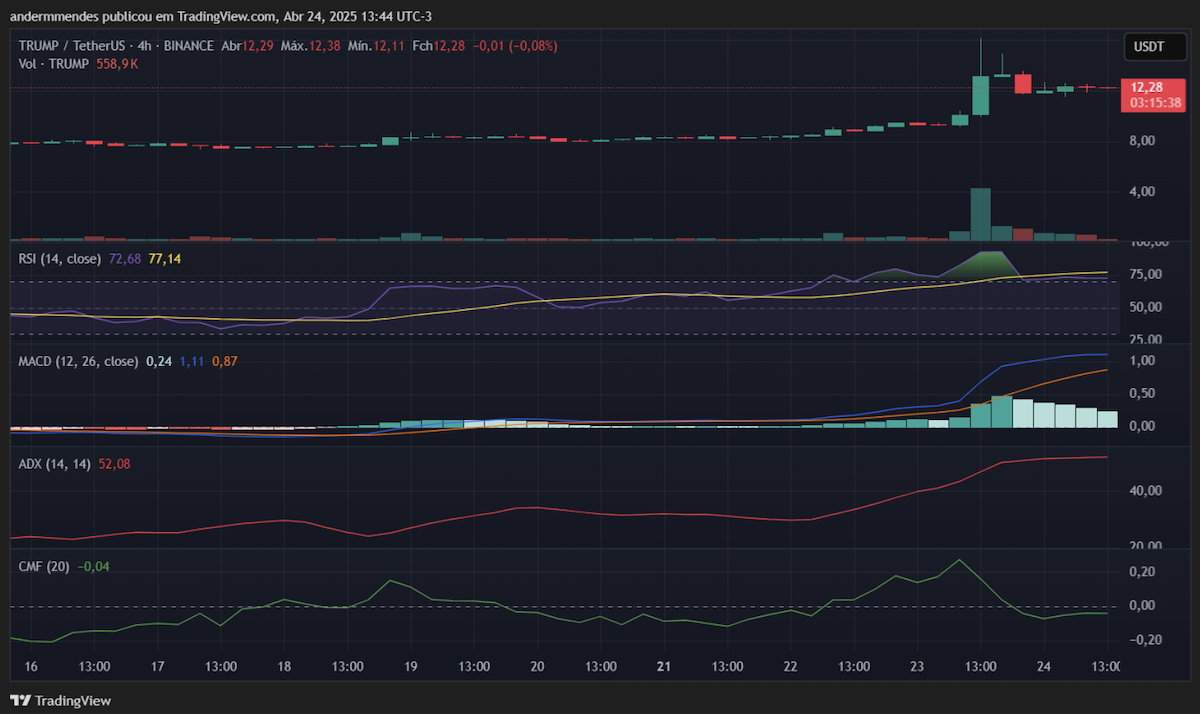
Task: Click the 4,00 price axis label
Action: [x=1142, y=192]
